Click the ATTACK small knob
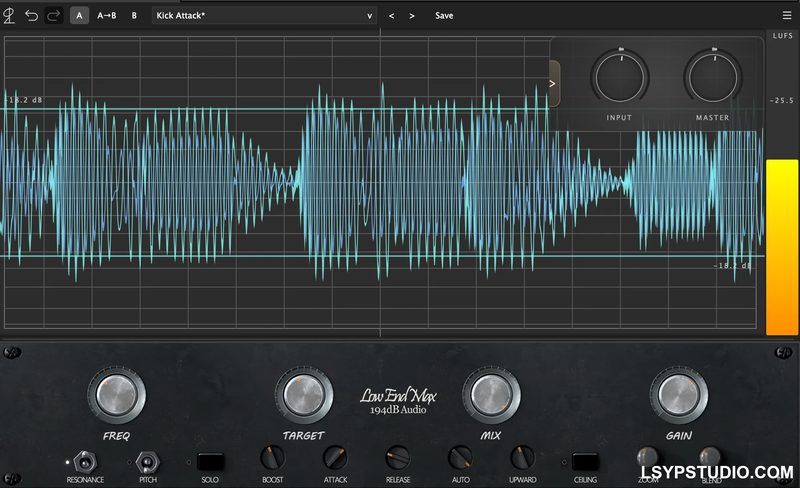 pos(335,457)
